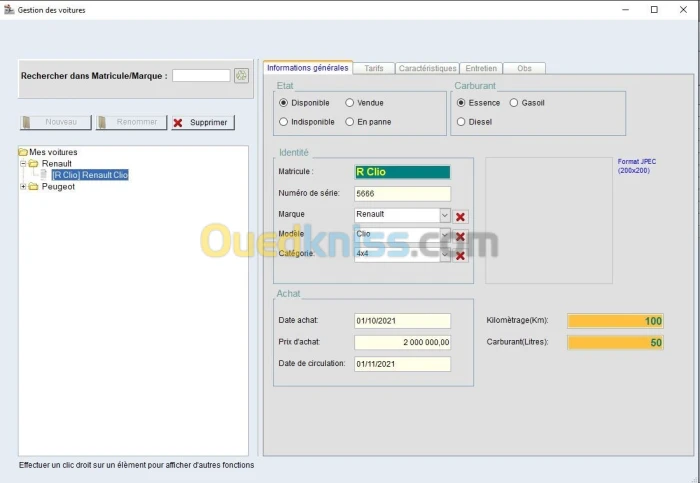Click the Renault folder icon
Viewport: 700px width, 483px height.
(33, 164)
